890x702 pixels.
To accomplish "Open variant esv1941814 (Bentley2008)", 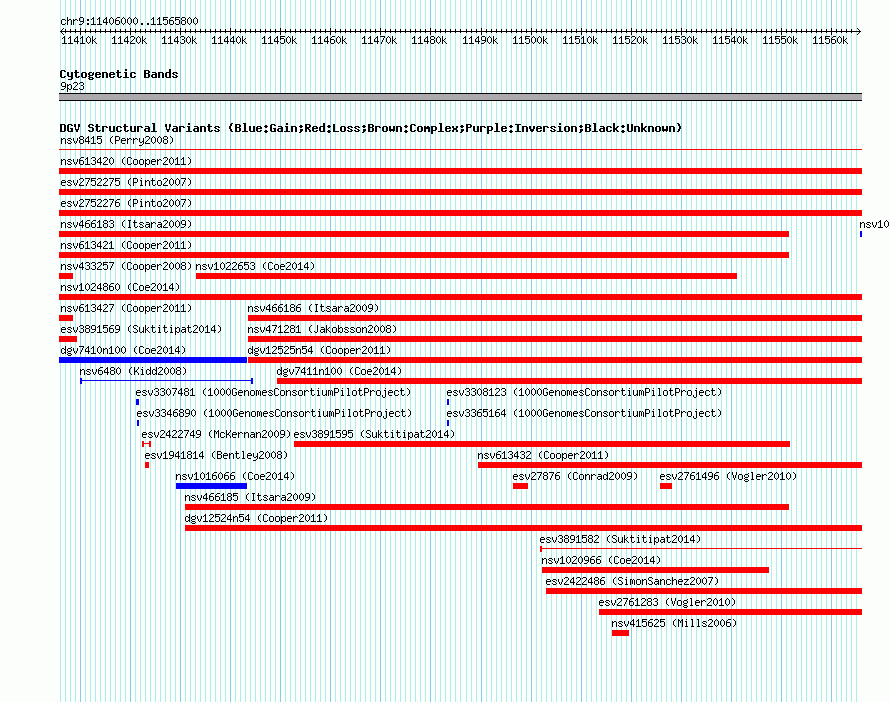I will click(216, 455).
